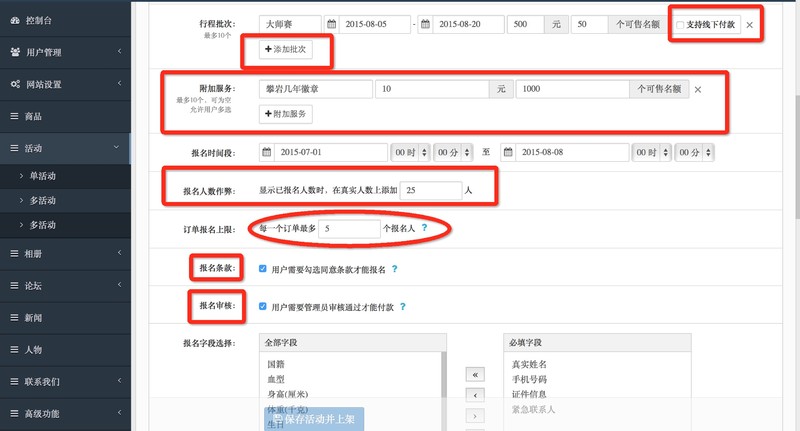Open the signup start hour dropdown

pos(410,153)
